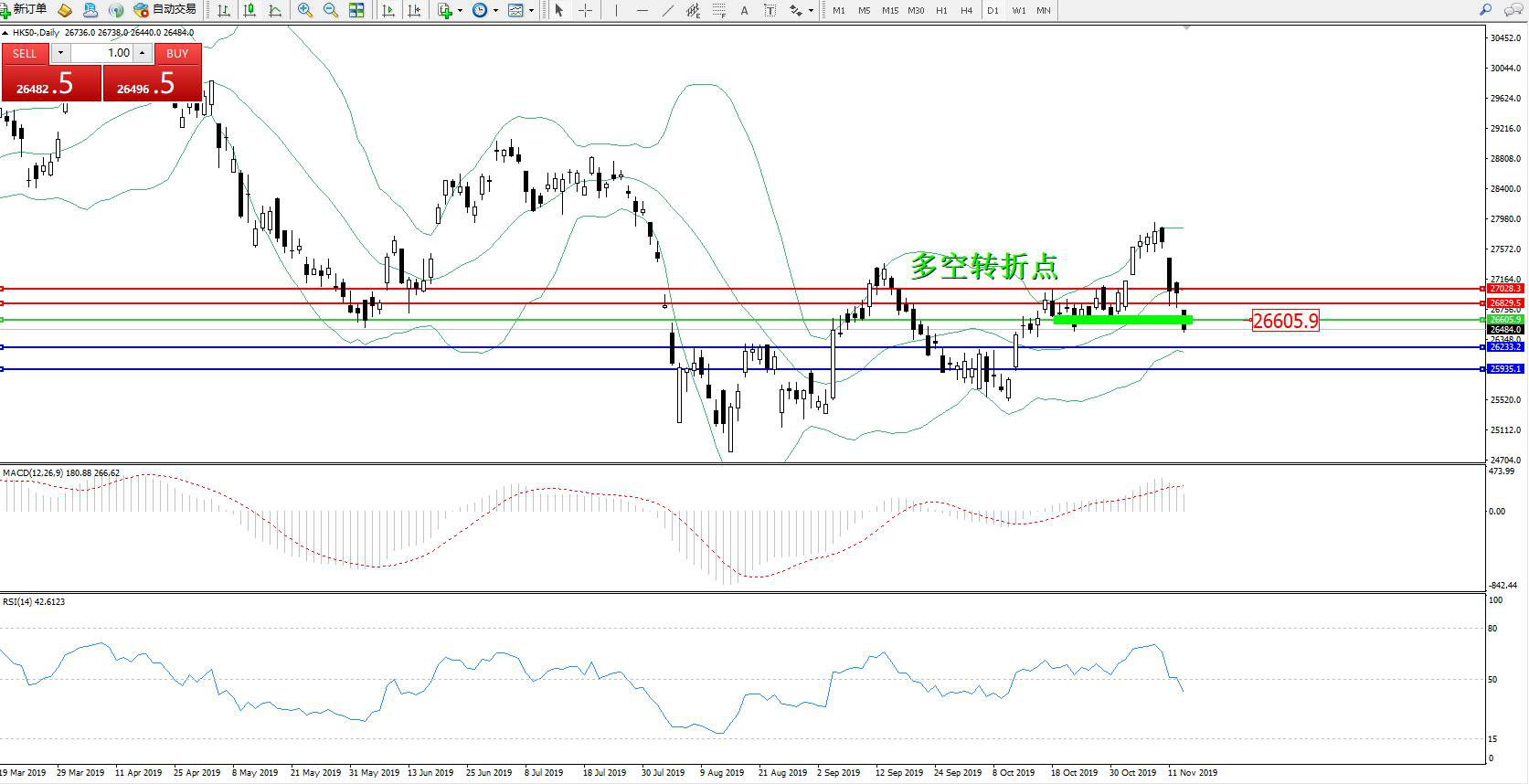The height and width of the screenshot is (784, 1529).
Task: Open the indicators list dropdown arrow
Action: pyautogui.click(x=460, y=11)
